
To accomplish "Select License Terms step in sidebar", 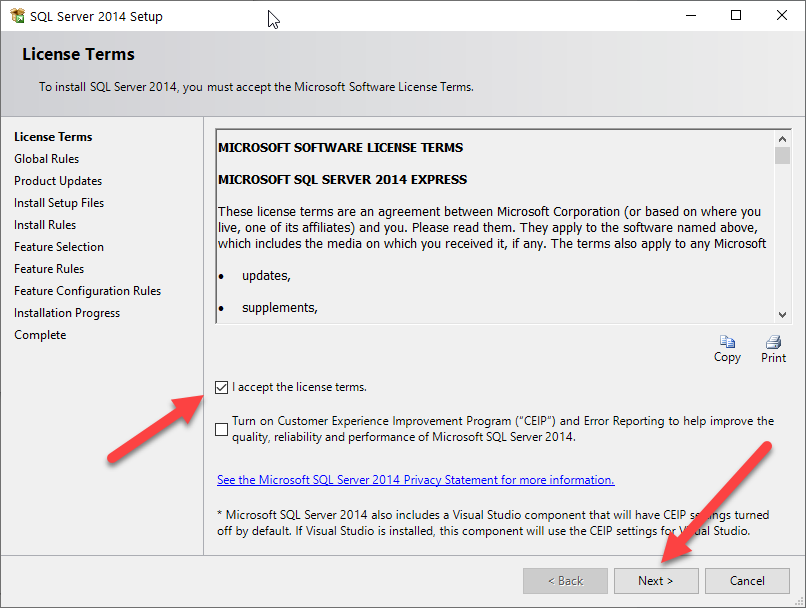I will (x=53, y=137).
